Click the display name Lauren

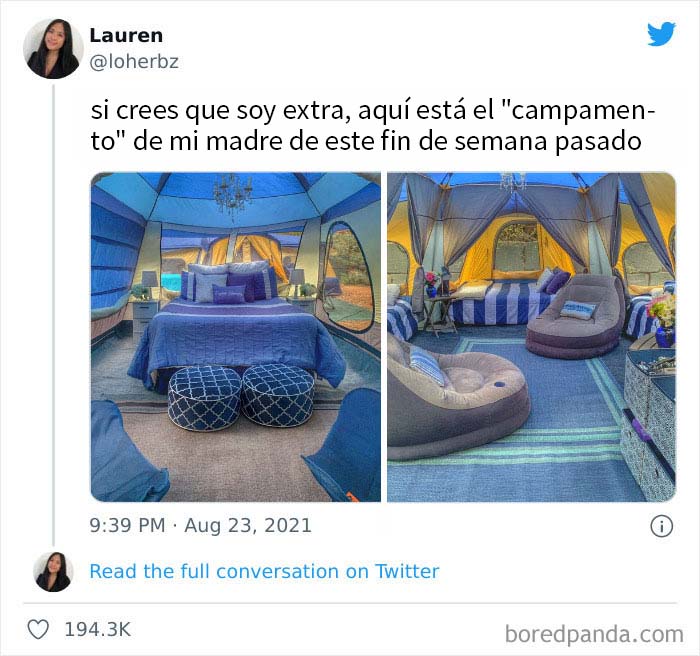click(x=126, y=36)
